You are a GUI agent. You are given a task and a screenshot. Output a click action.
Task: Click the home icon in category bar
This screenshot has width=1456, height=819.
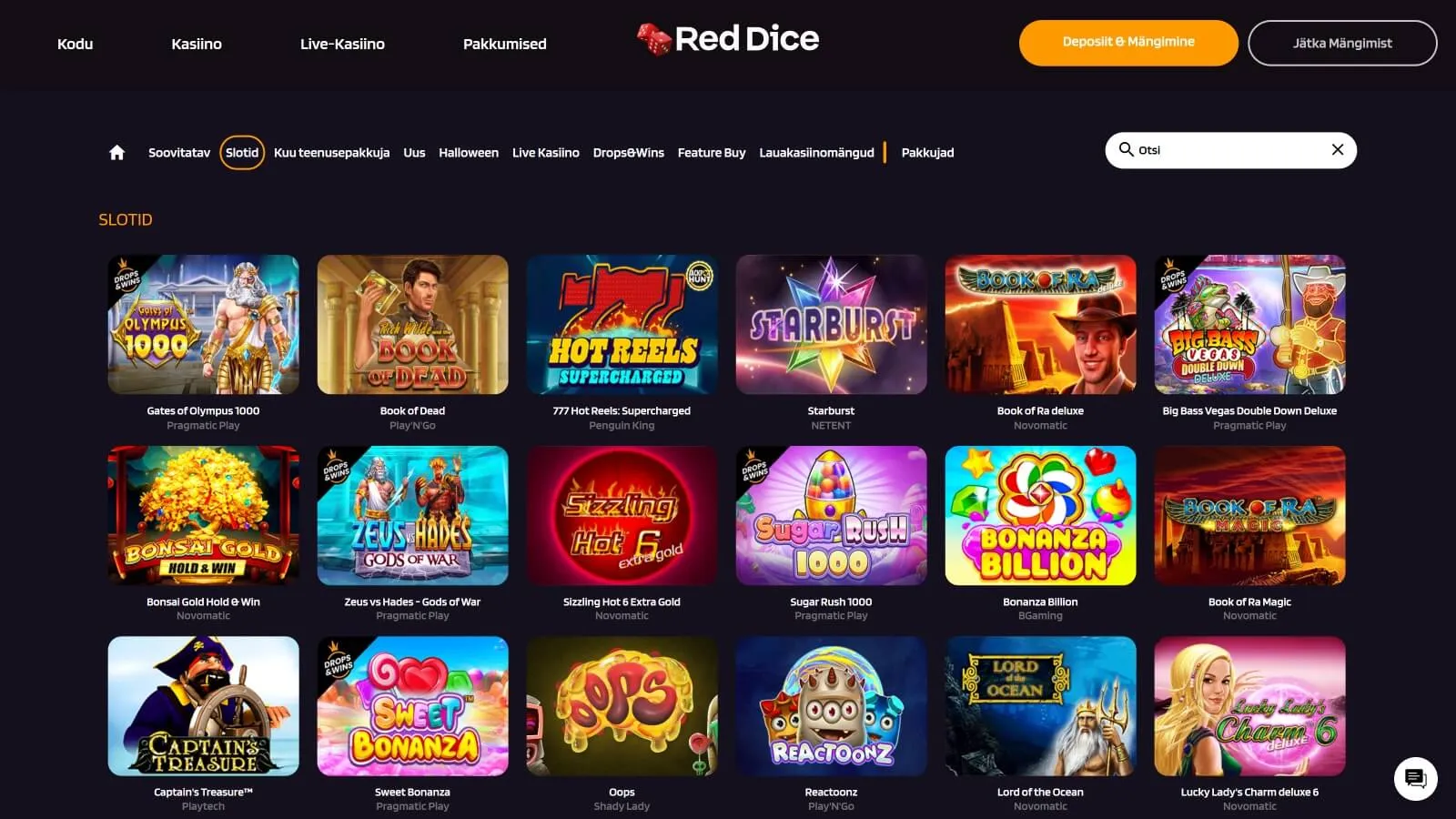[x=116, y=153]
